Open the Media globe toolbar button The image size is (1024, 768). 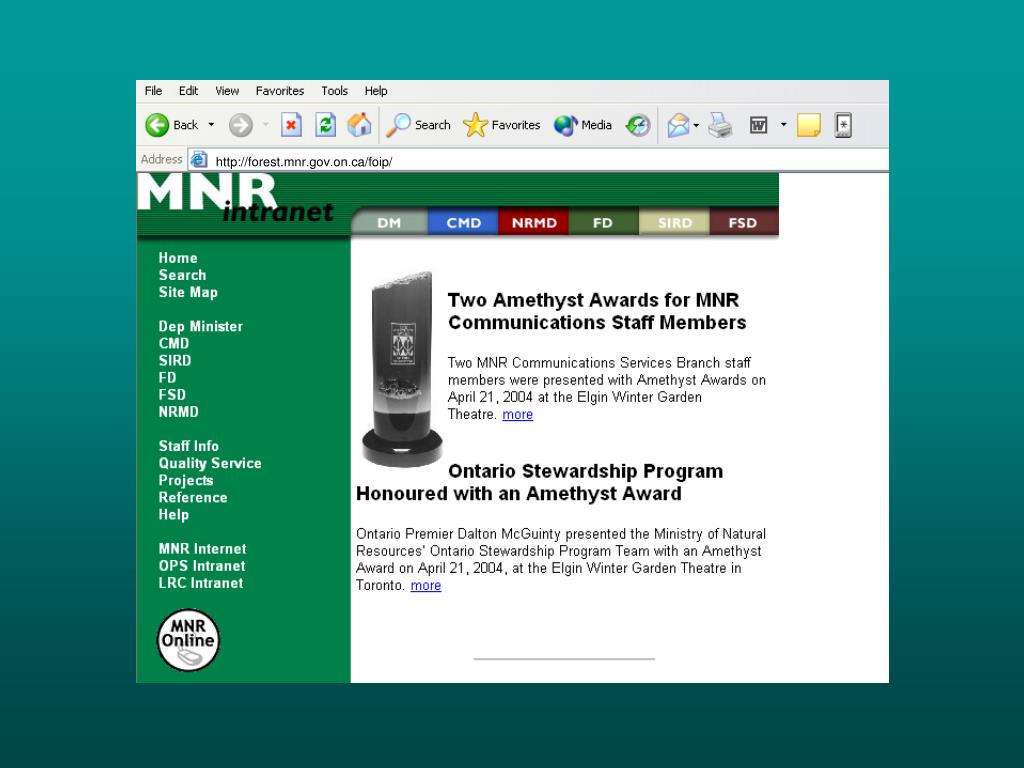(x=583, y=125)
